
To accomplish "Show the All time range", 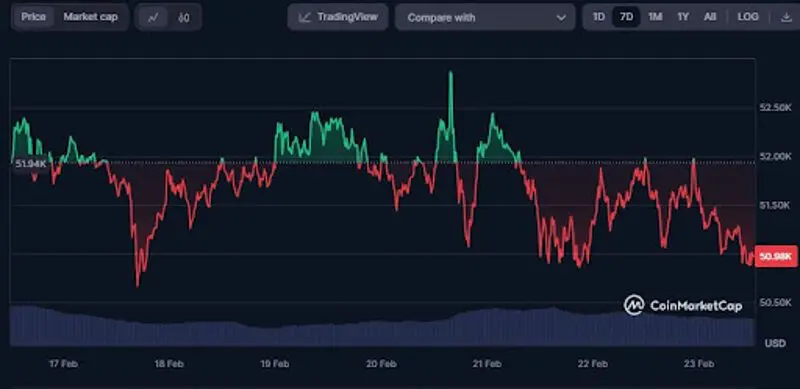I will pos(710,17).
